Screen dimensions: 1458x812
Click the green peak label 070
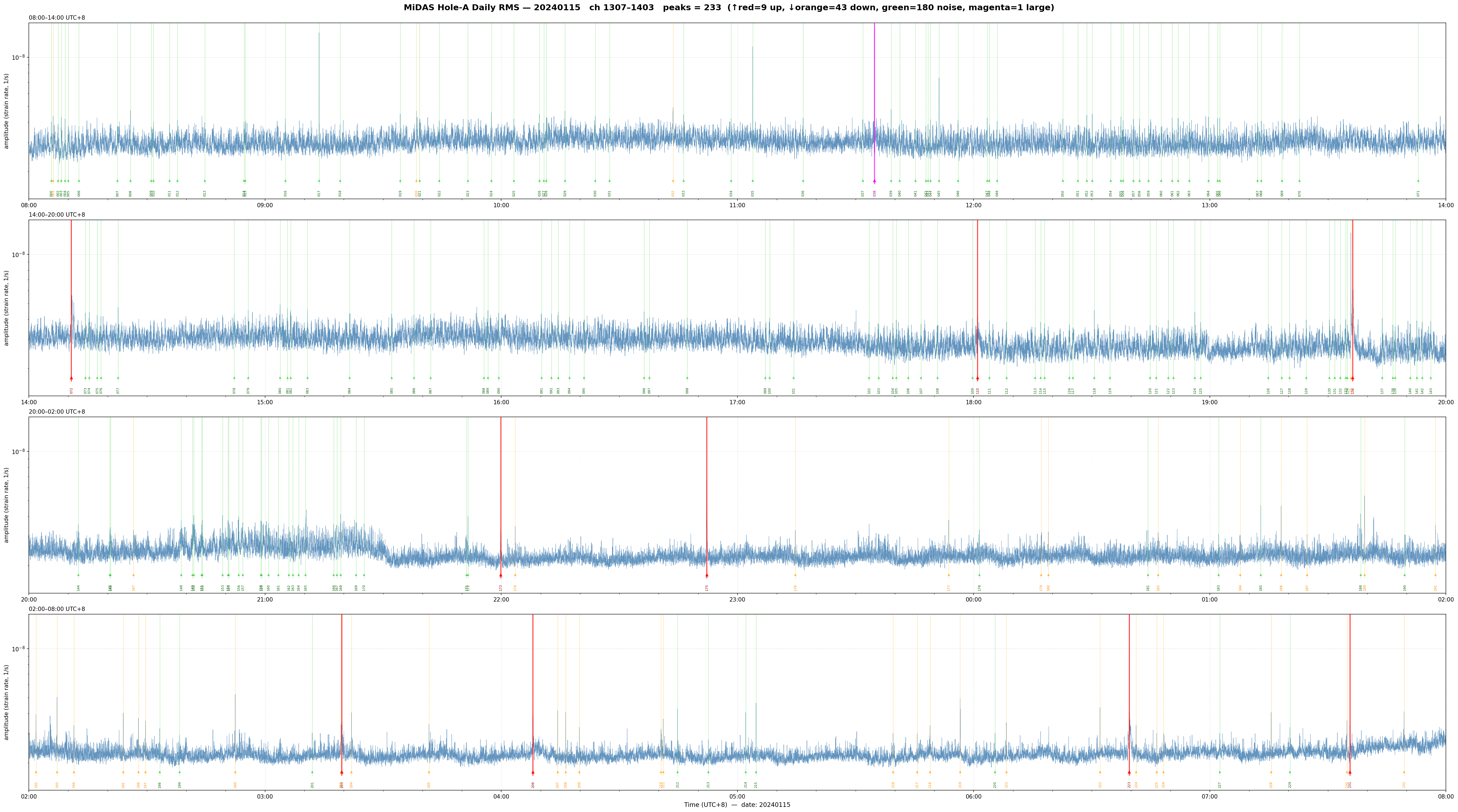point(1299,193)
